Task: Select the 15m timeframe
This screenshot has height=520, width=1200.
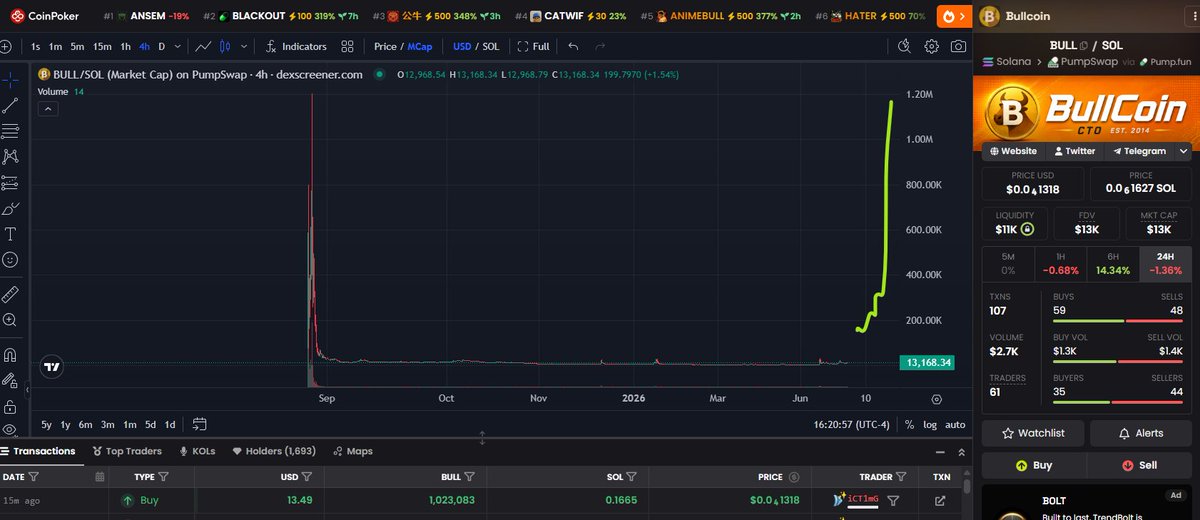Action: 102,46
